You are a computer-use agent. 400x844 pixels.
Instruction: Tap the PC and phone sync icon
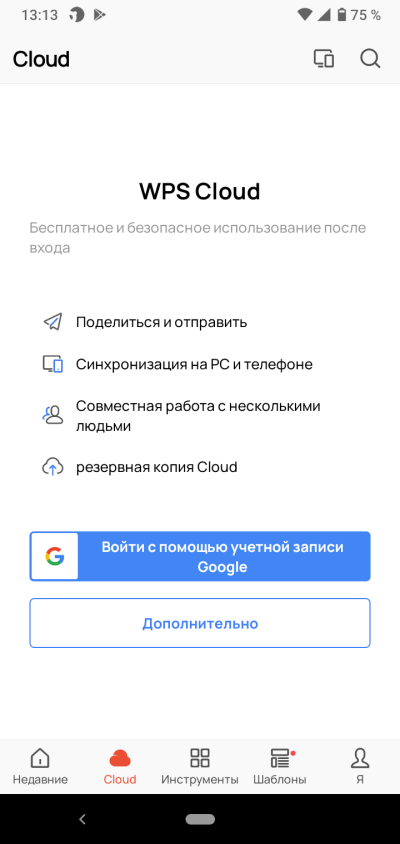click(x=53, y=364)
